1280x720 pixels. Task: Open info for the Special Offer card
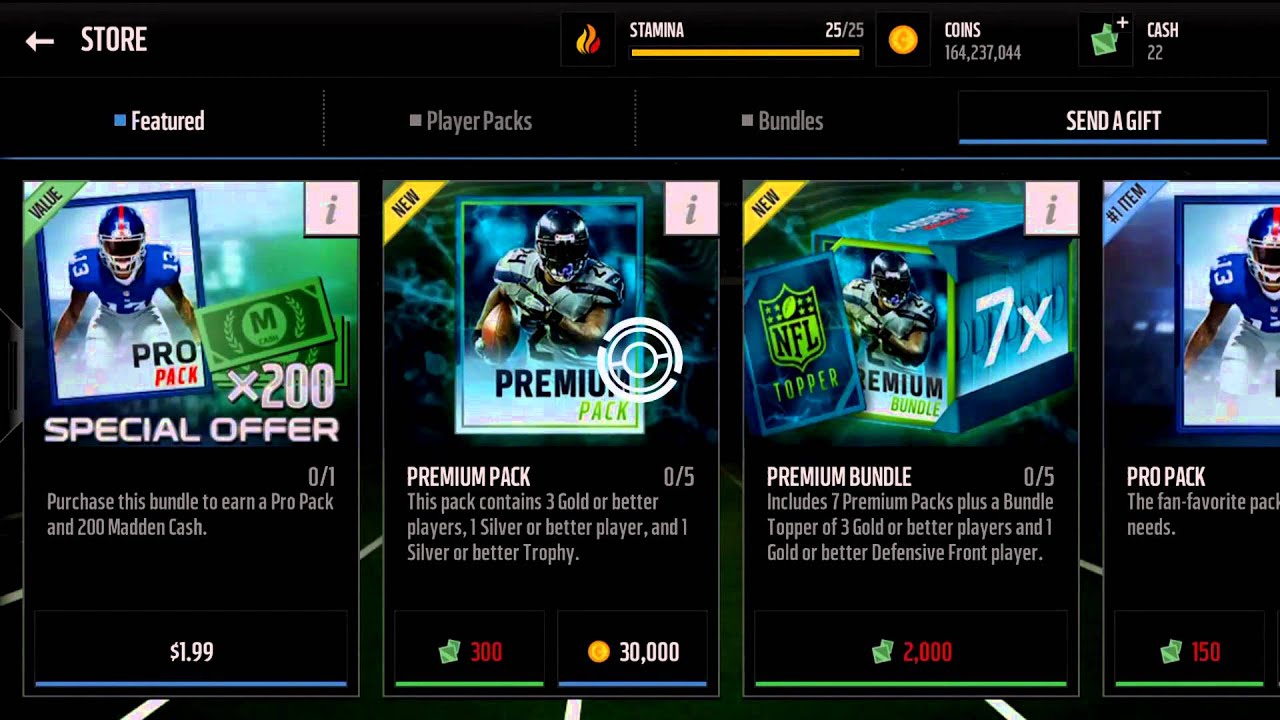[331, 209]
